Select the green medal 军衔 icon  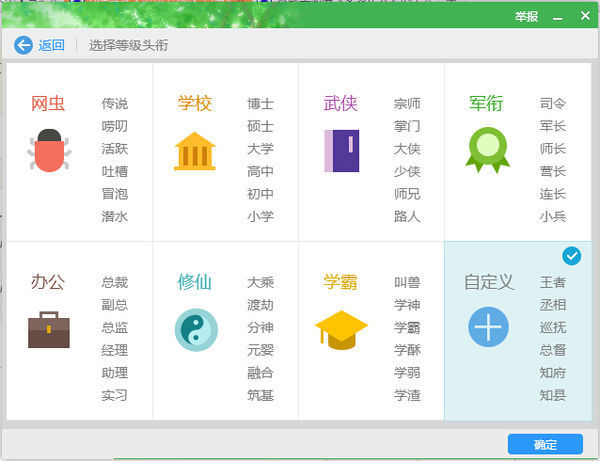tap(488, 150)
